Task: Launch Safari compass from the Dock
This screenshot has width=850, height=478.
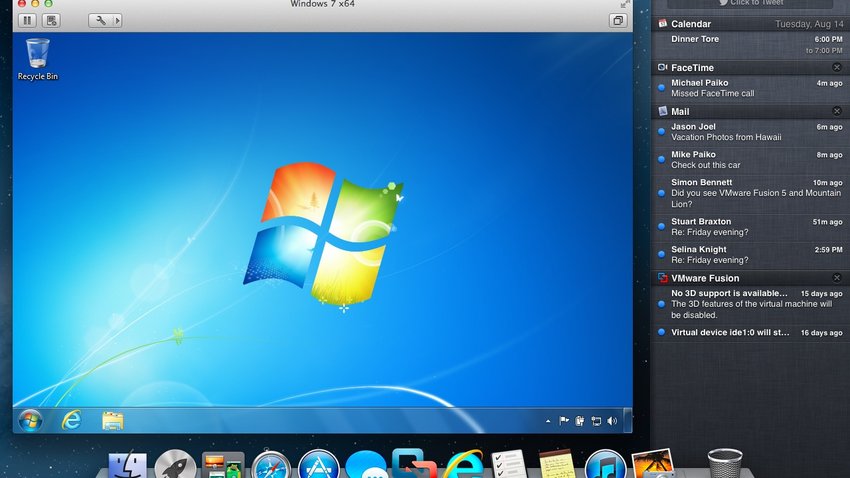Action: pyautogui.click(x=271, y=465)
